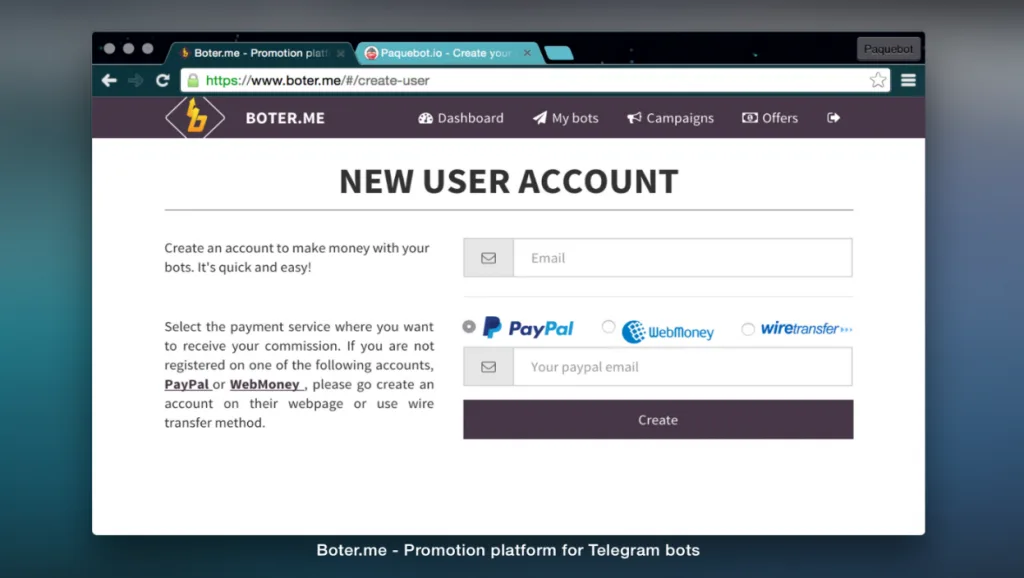1024x578 pixels.
Task: Click the BOTER.ME brand name
Action: coord(285,118)
